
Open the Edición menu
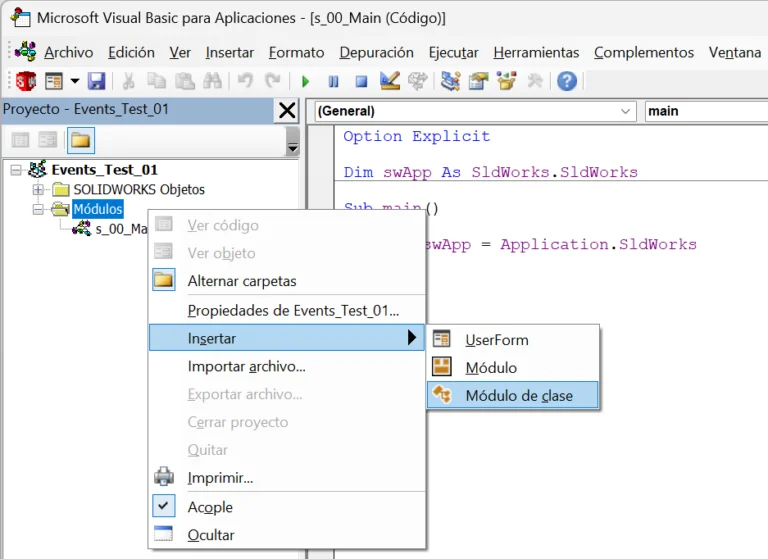[x=131, y=52]
